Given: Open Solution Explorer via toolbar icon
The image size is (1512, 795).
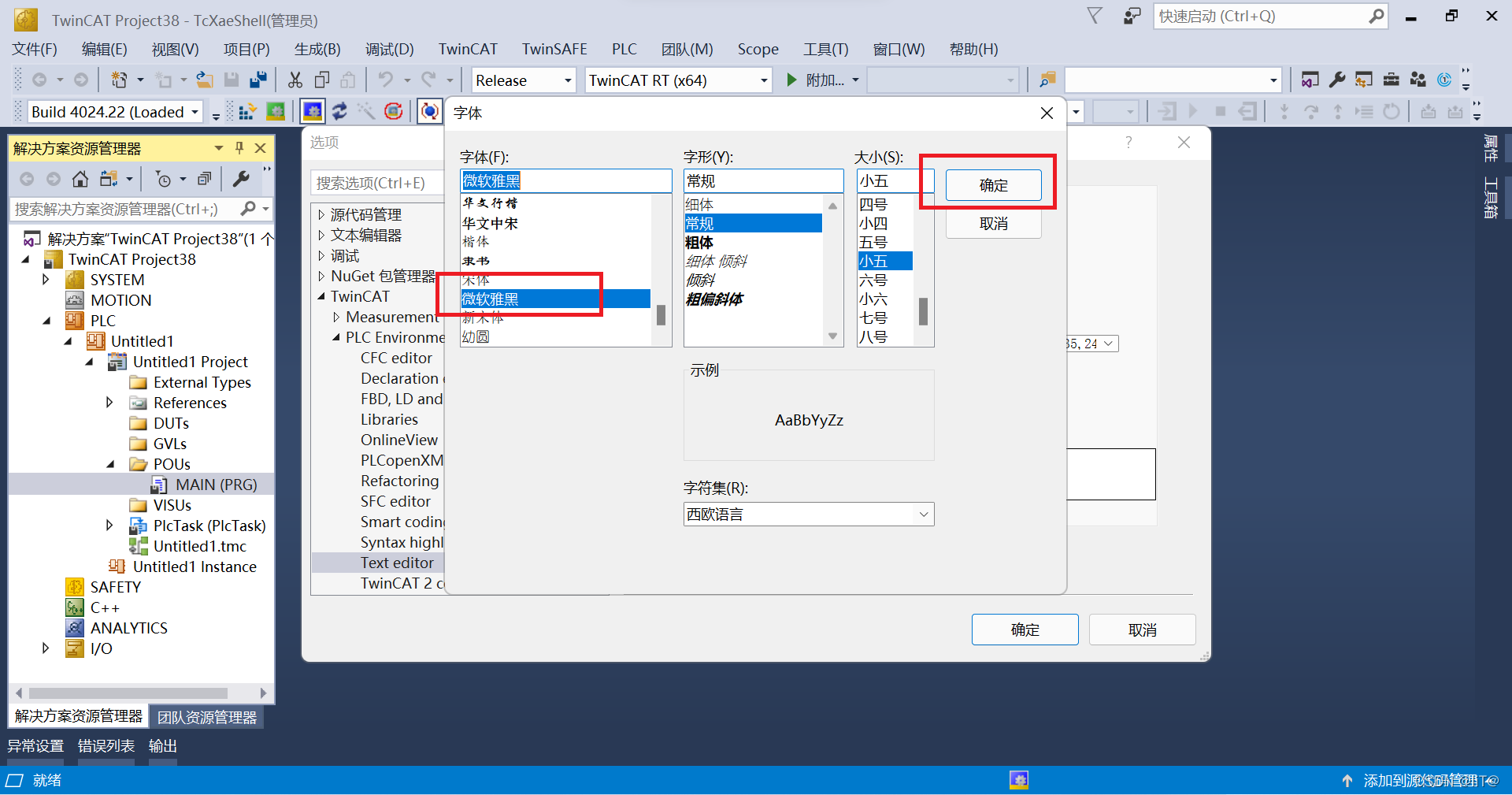Looking at the screenshot, I should [1310, 80].
